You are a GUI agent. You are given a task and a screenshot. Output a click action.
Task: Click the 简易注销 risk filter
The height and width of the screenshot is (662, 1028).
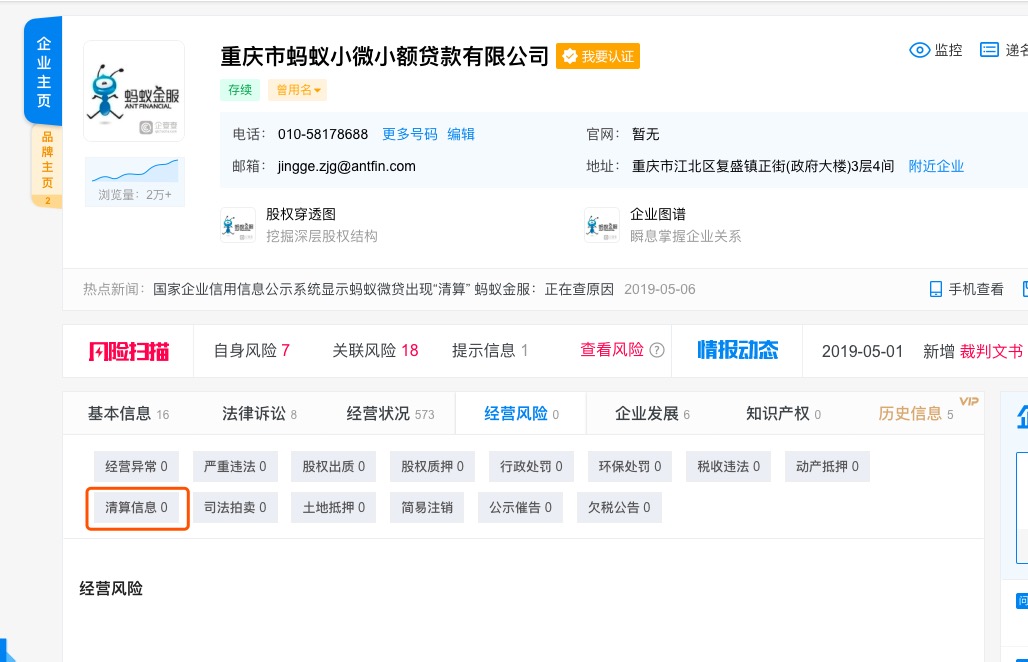427,507
